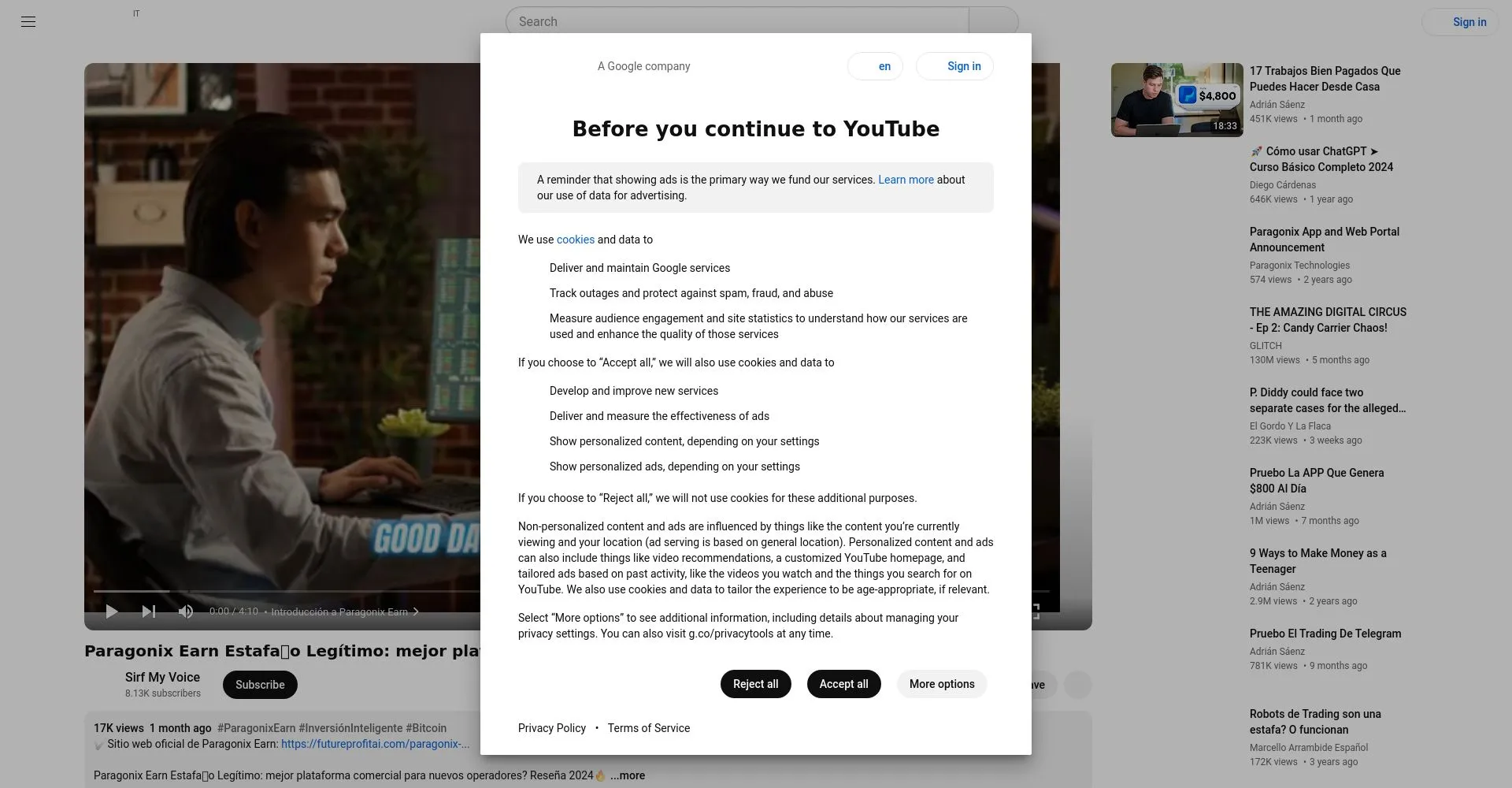Click the Accept all button
Screen dimensions: 1512x788
pos(843,684)
